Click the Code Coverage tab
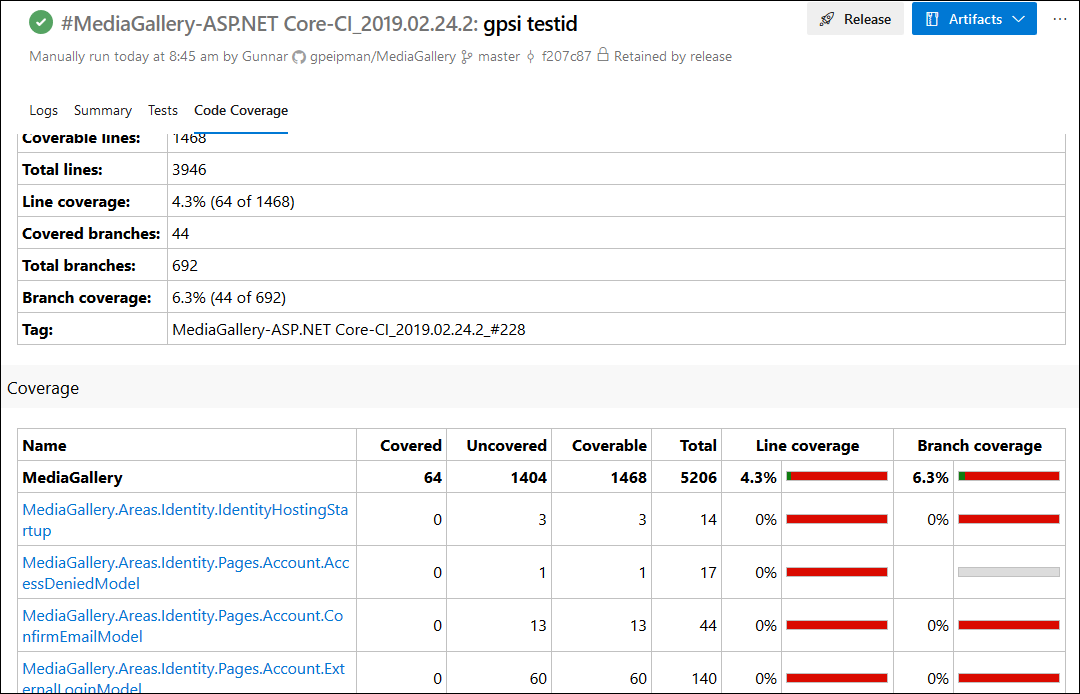 (240, 111)
